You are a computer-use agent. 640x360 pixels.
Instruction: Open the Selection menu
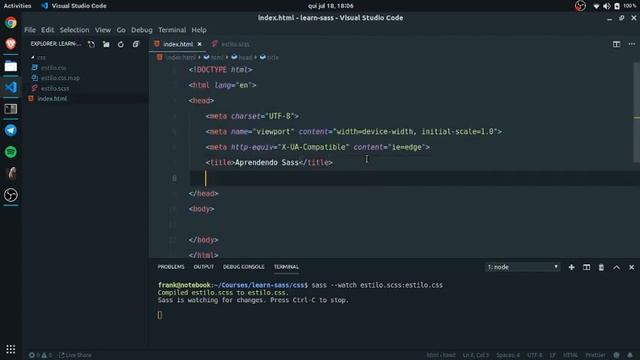tap(74, 30)
